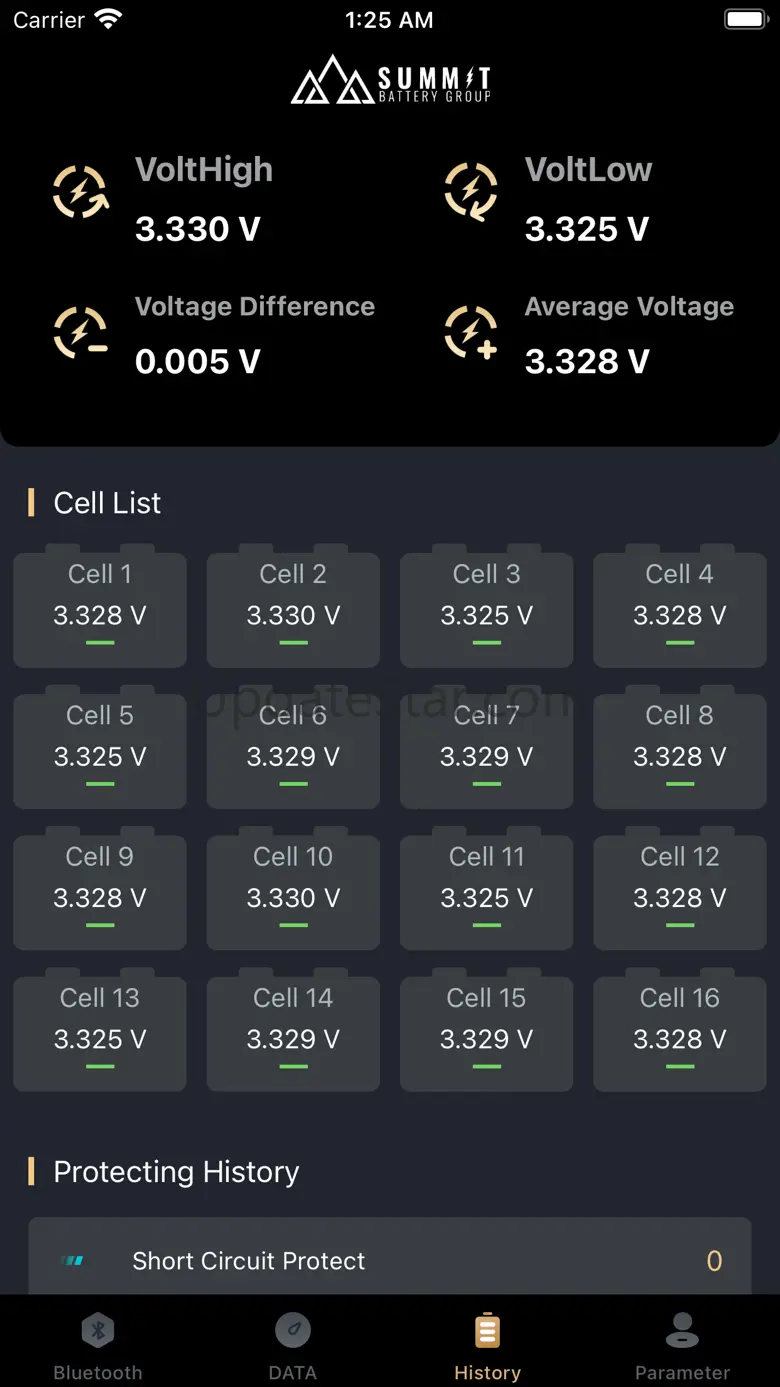This screenshot has height=1387, width=780.
Task: Switch to the DATA tab
Action: point(292,1345)
